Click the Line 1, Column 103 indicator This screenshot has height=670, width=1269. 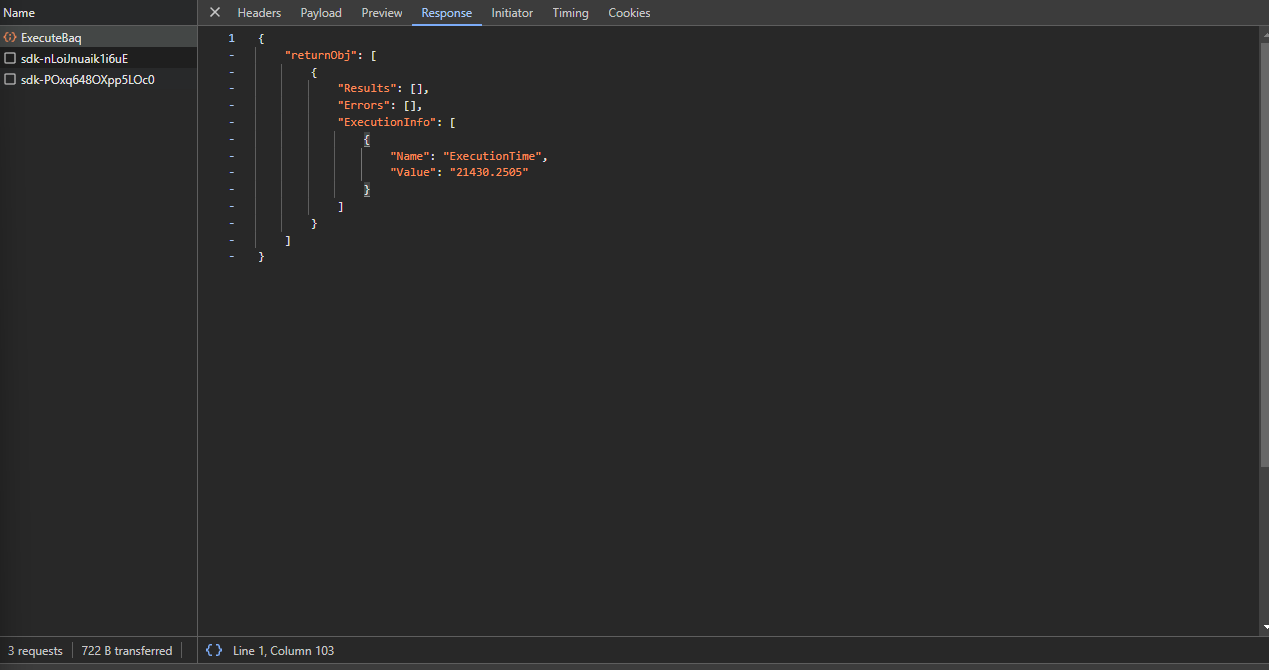(x=283, y=651)
